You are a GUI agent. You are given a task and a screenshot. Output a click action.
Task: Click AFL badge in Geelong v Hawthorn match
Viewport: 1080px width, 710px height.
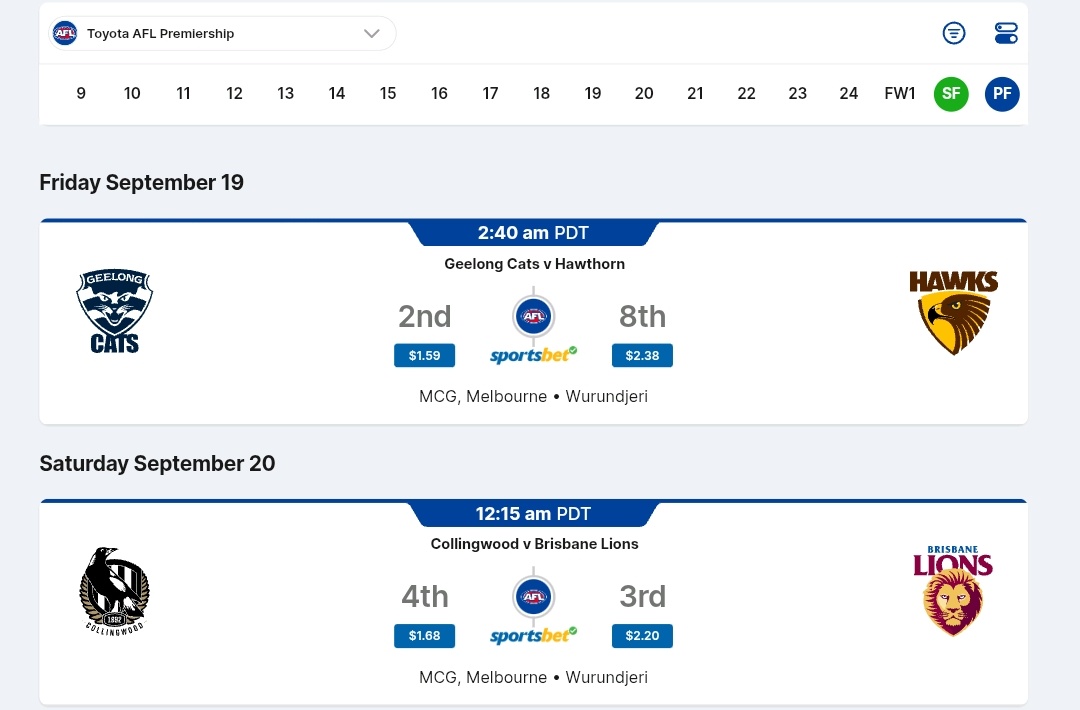[533, 316]
